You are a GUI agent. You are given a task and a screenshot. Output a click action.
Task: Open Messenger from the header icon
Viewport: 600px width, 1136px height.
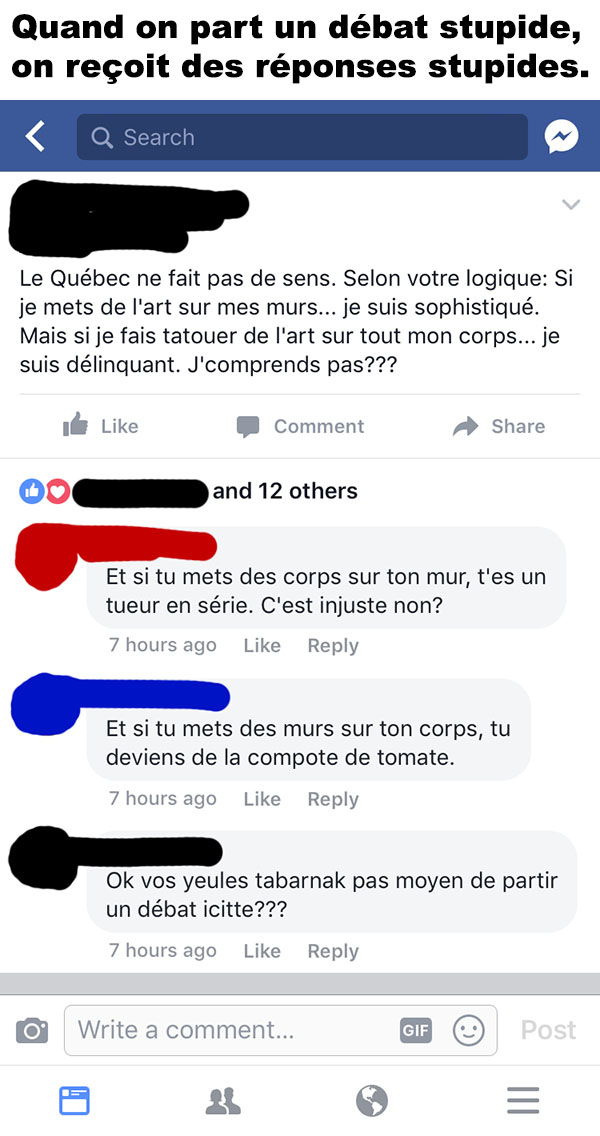point(562,136)
